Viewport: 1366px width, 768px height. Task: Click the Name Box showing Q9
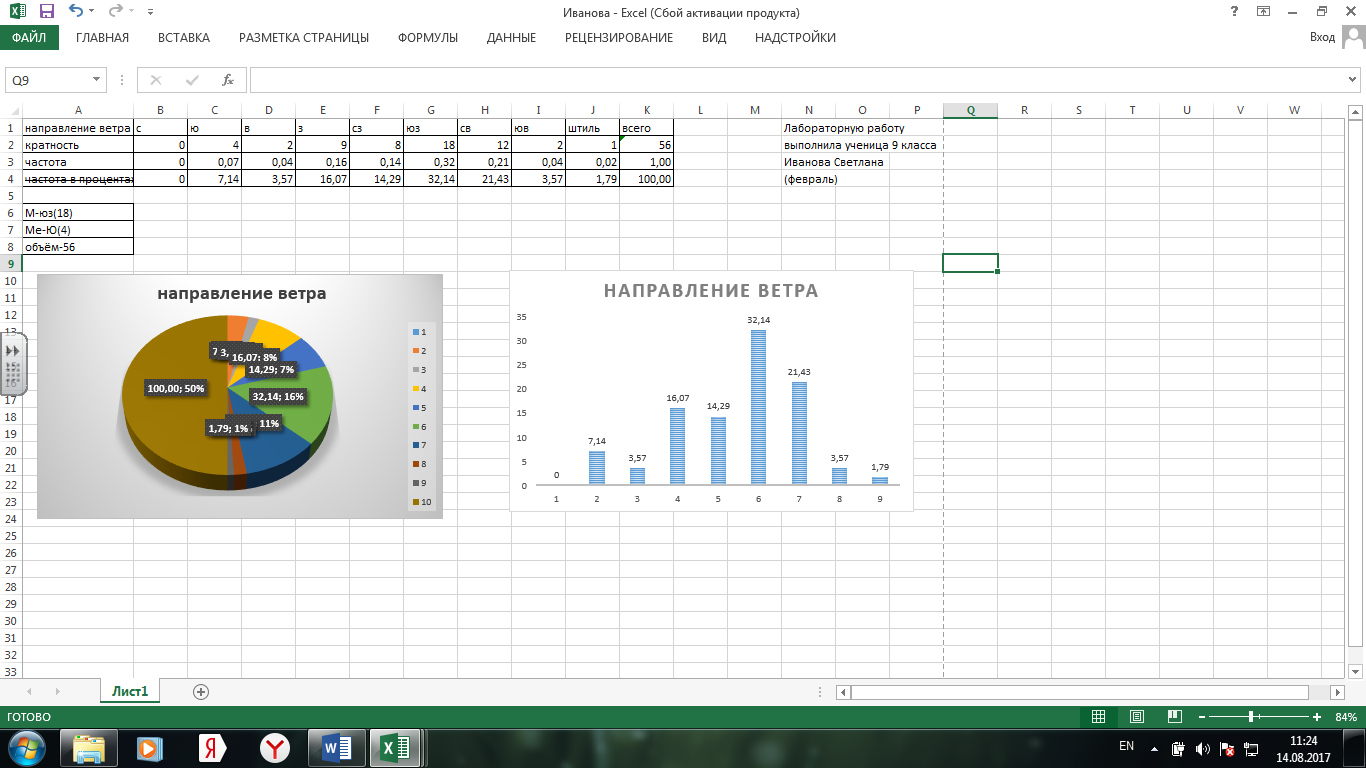(x=47, y=80)
